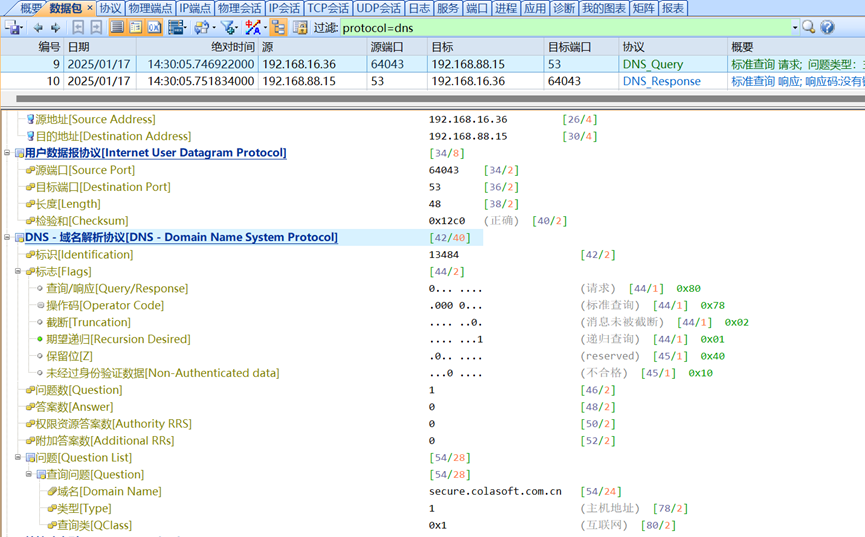Viewport: 865px width, 537px height.
Task: Click the 绝对时间 column header
Action: click(232, 47)
